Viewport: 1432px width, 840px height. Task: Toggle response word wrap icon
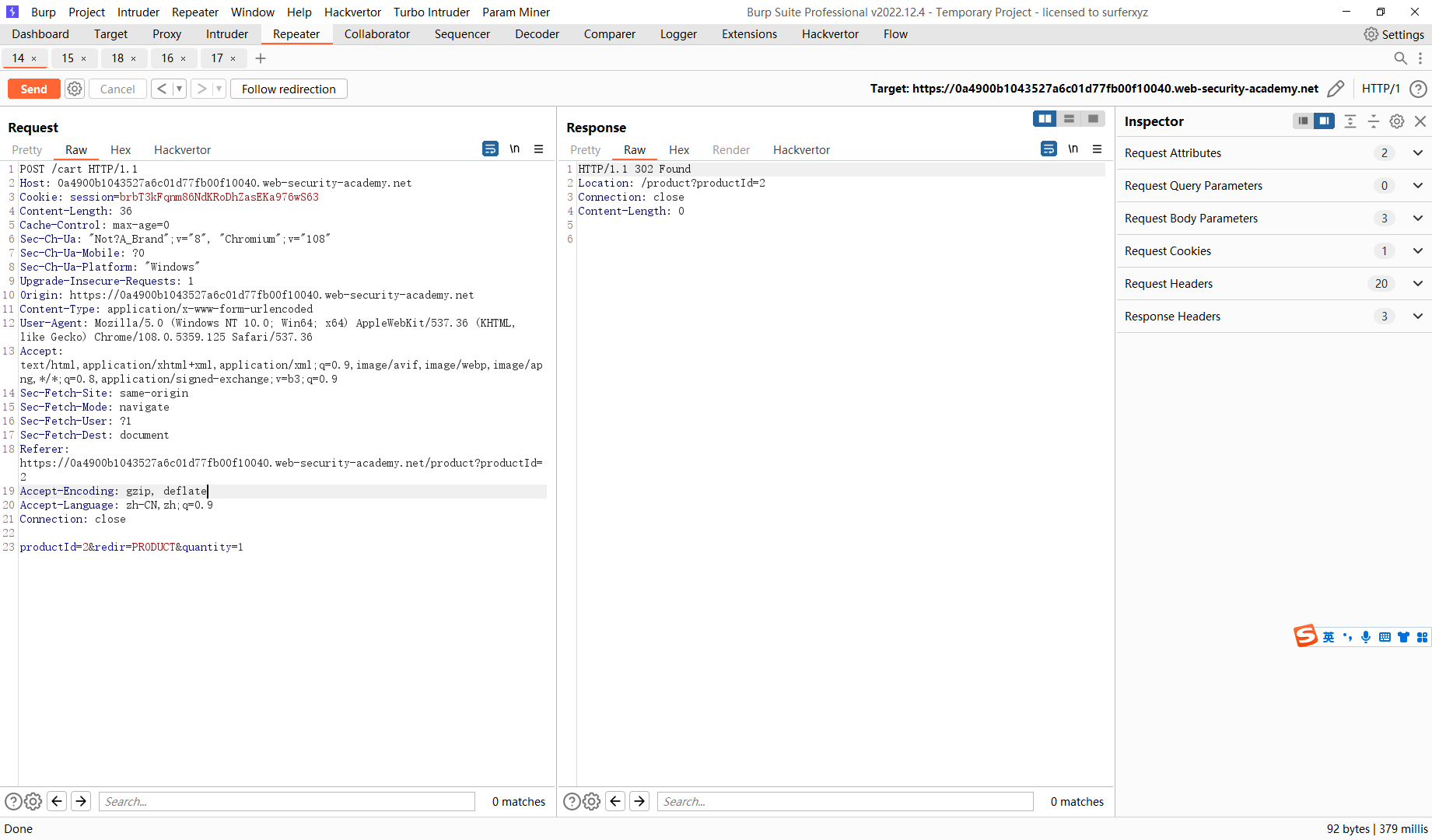click(1049, 149)
